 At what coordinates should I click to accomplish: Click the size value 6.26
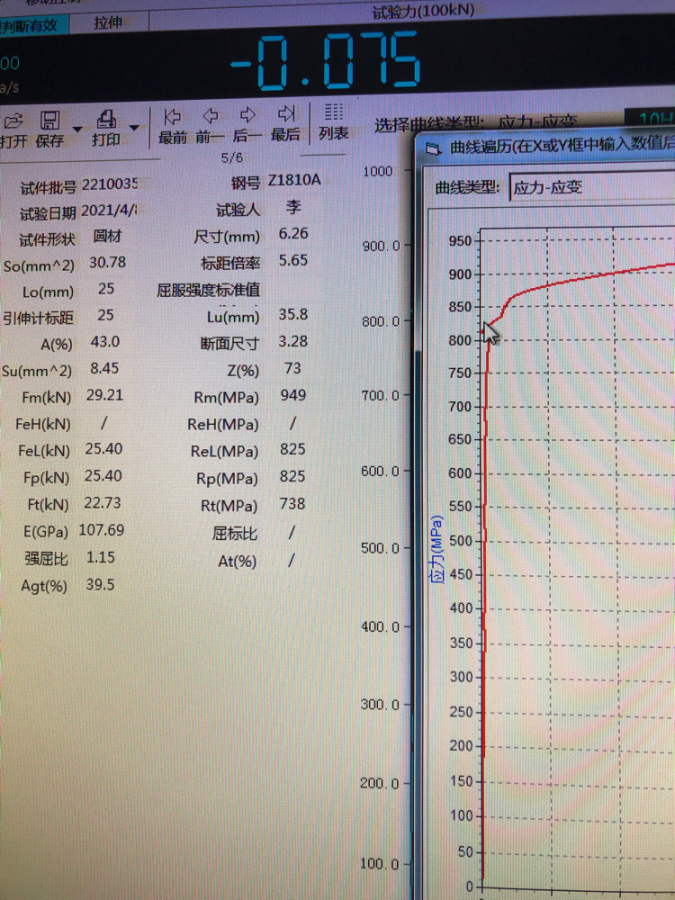coord(293,234)
